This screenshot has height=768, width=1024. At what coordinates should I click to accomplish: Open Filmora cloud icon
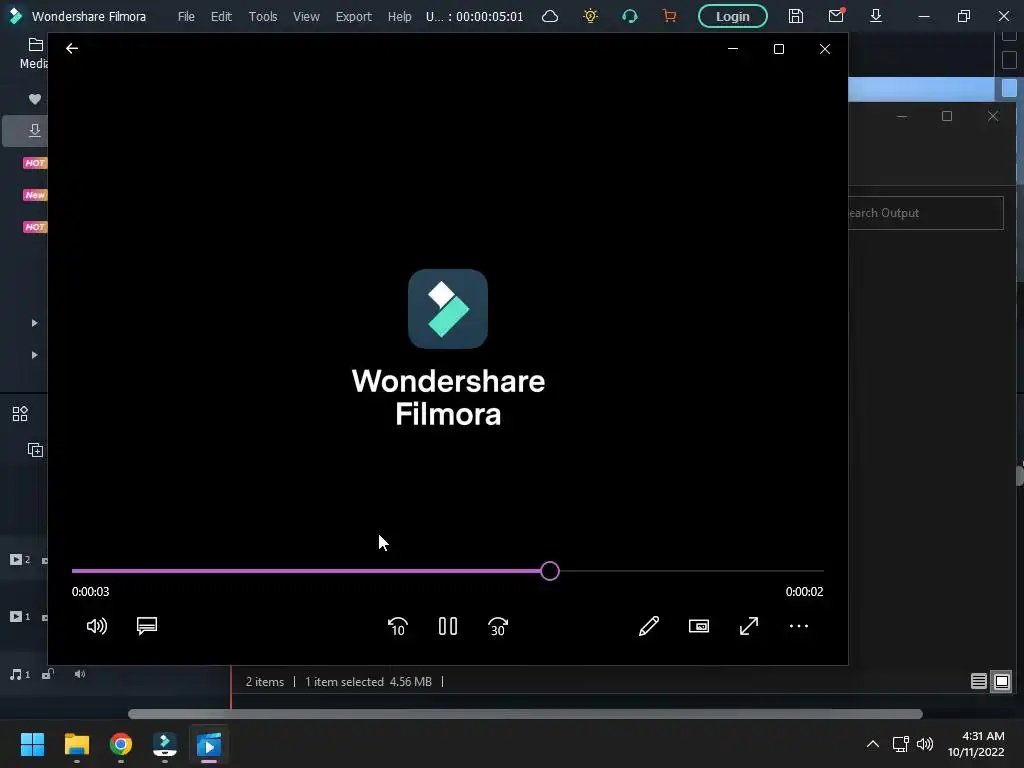550,16
